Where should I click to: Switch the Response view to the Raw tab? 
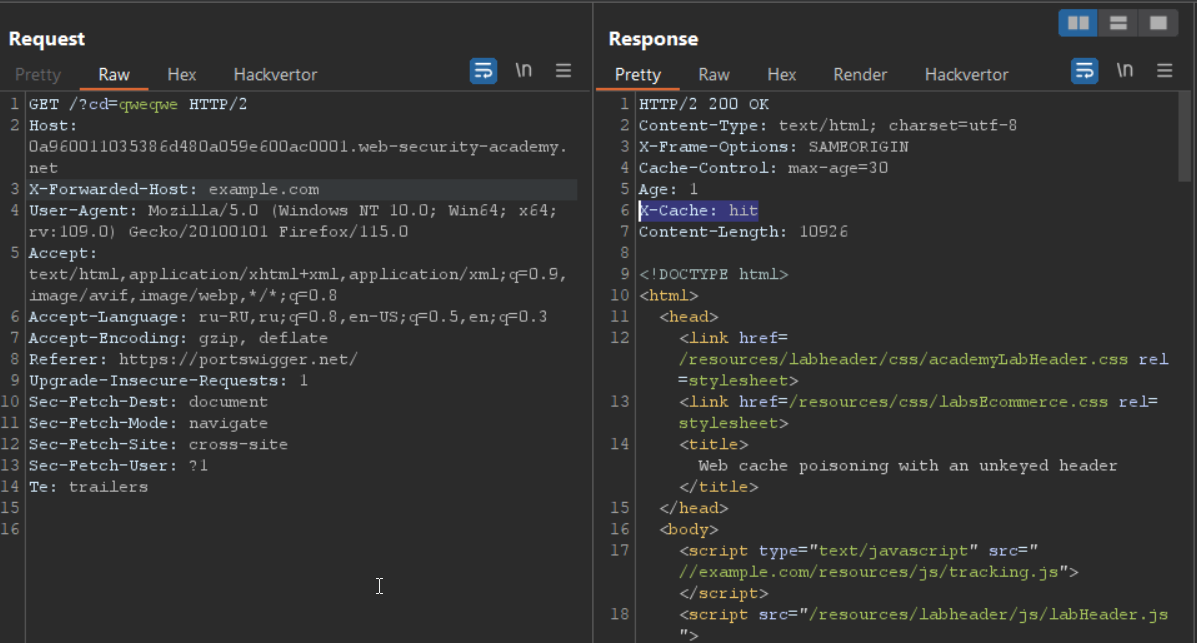[x=714, y=75]
